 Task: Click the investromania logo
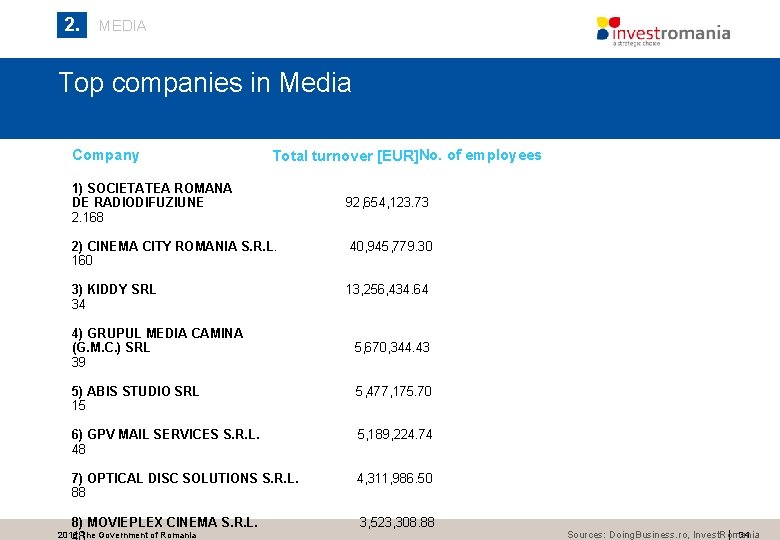point(663,31)
